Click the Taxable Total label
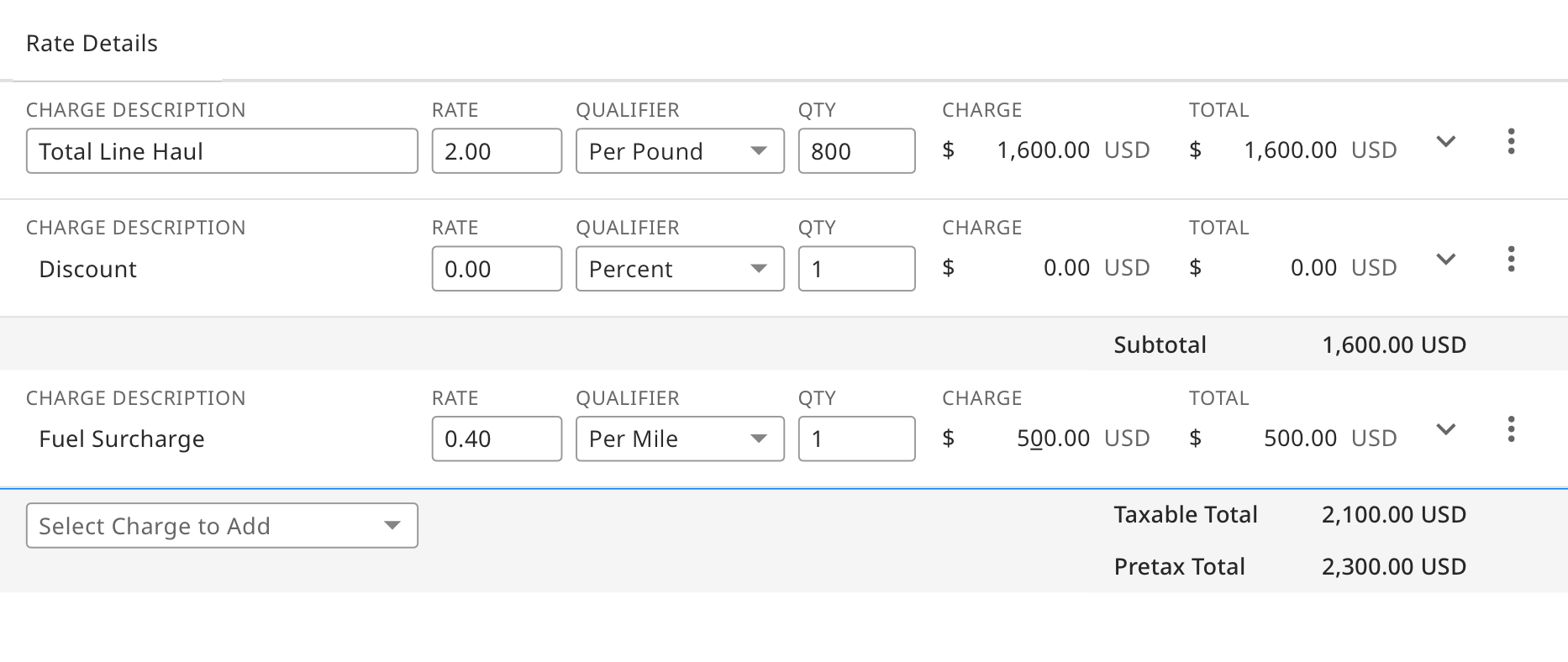The image size is (1568, 662). 1186,514
